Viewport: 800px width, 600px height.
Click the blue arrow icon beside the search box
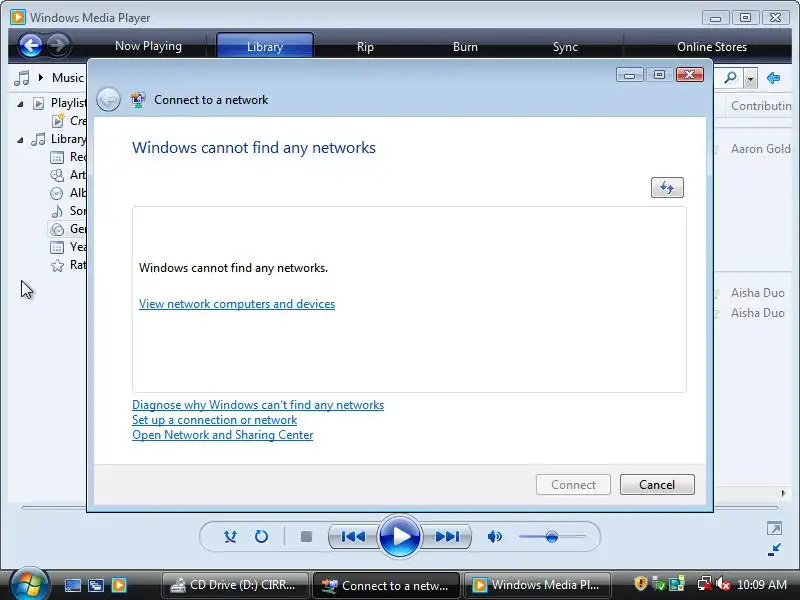click(x=773, y=78)
